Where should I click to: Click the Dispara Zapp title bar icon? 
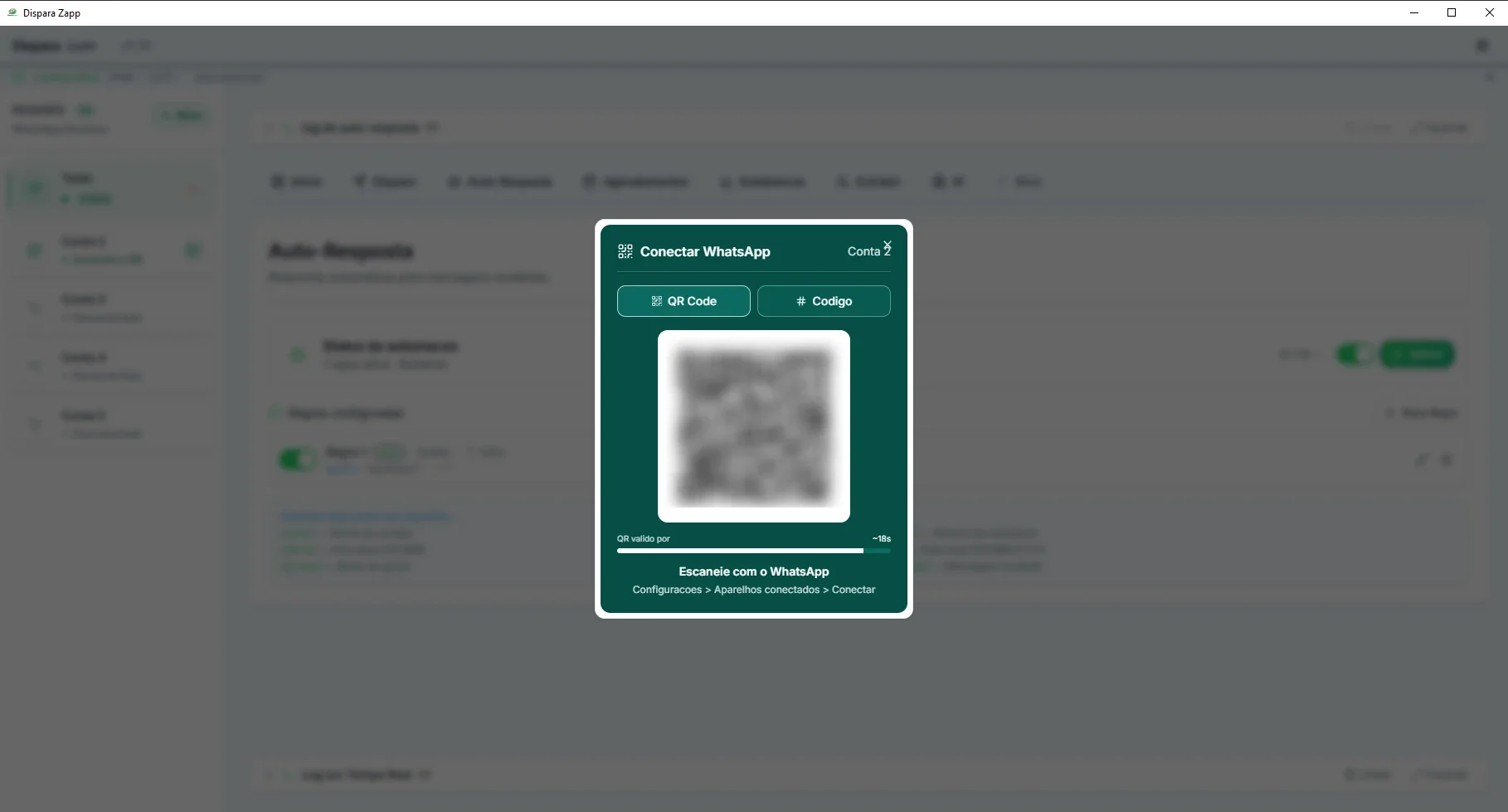[12, 12]
